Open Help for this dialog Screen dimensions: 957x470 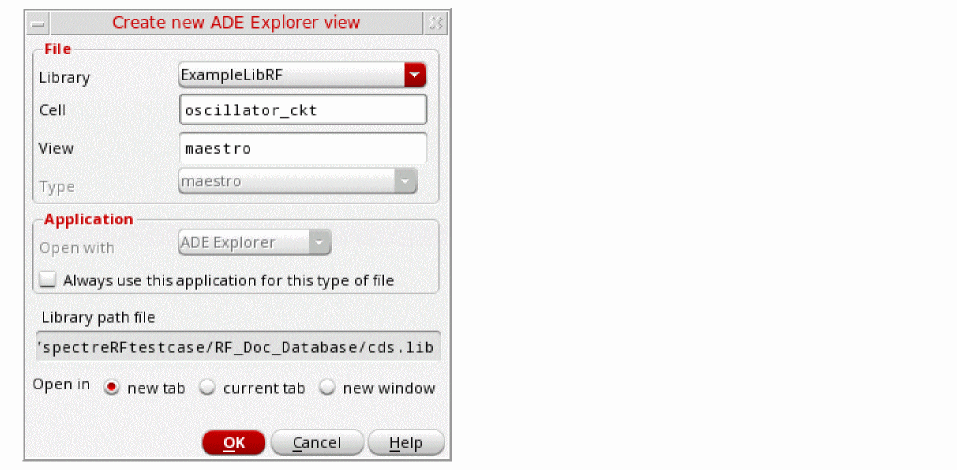[406, 443]
